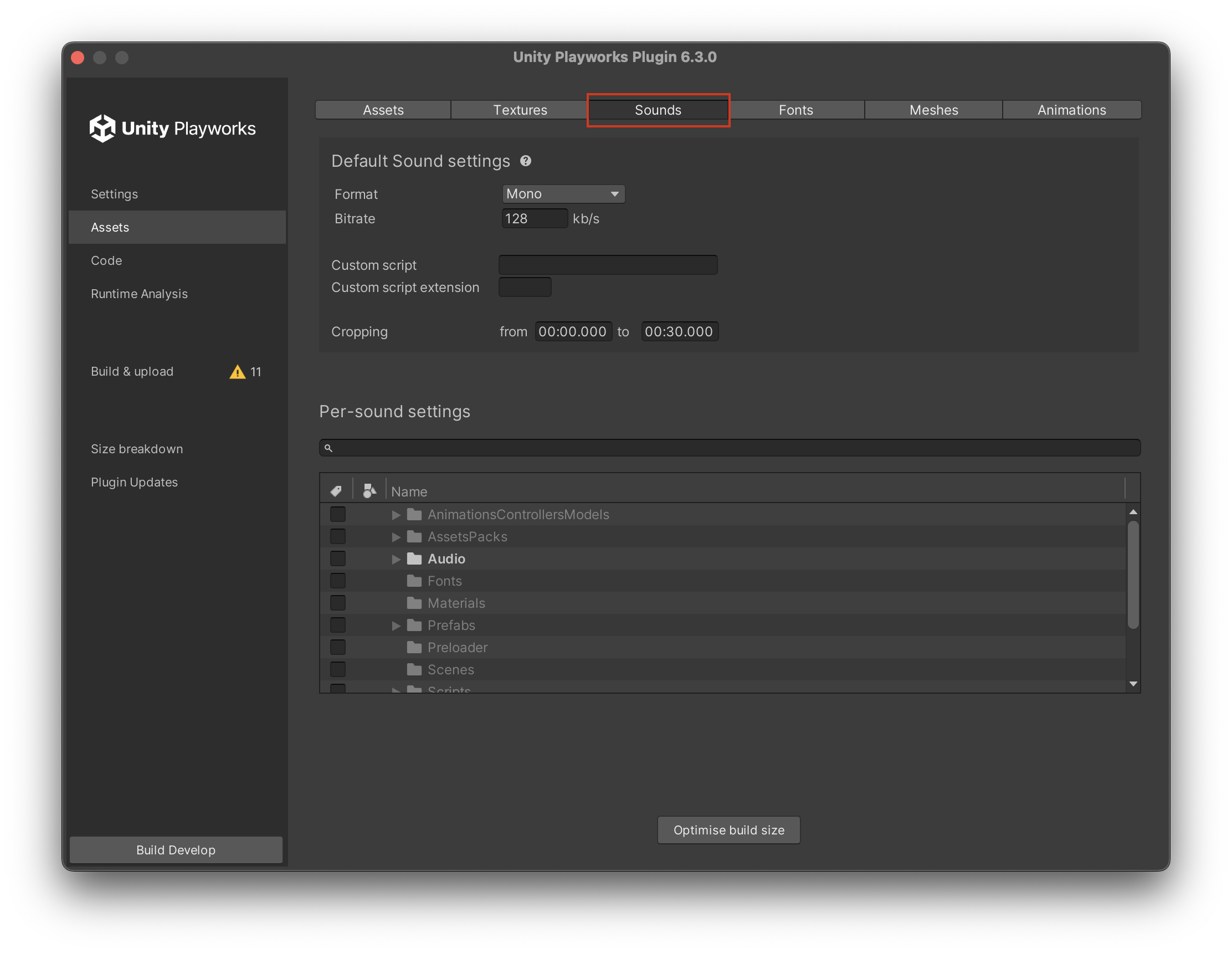Open the Format dropdown showing Mono
Viewport: 1232px width, 953px height.
pyautogui.click(x=563, y=193)
